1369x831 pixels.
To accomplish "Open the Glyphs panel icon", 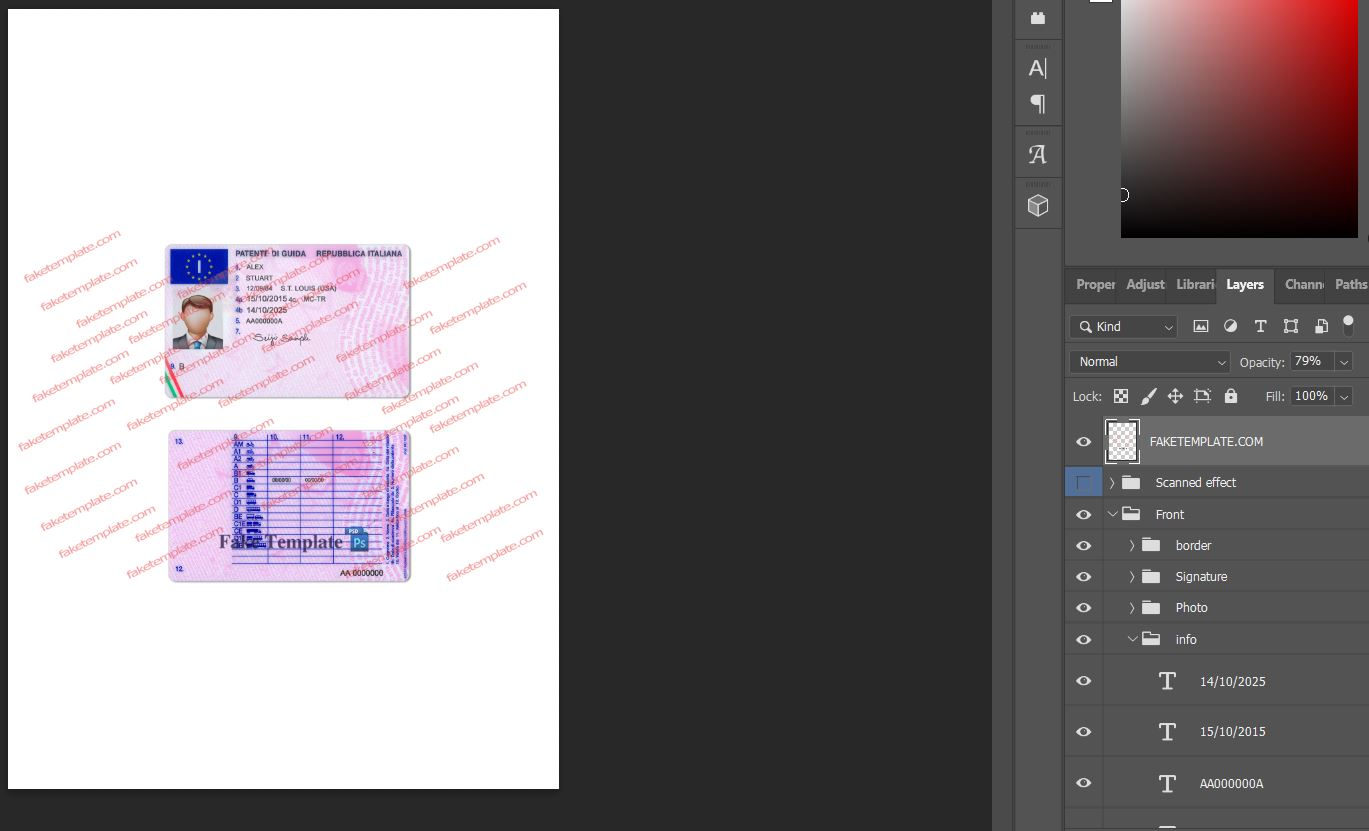I will click(x=1038, y=155).
